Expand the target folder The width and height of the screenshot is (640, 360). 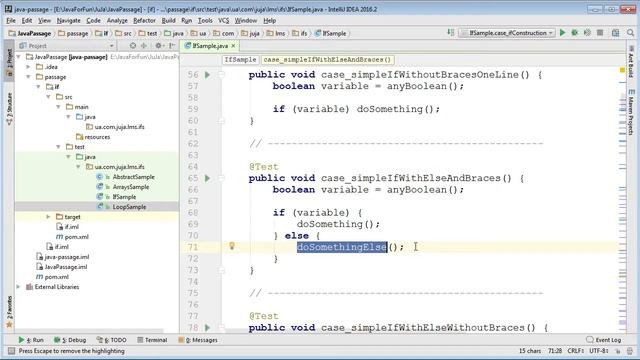tap(49, 217)
